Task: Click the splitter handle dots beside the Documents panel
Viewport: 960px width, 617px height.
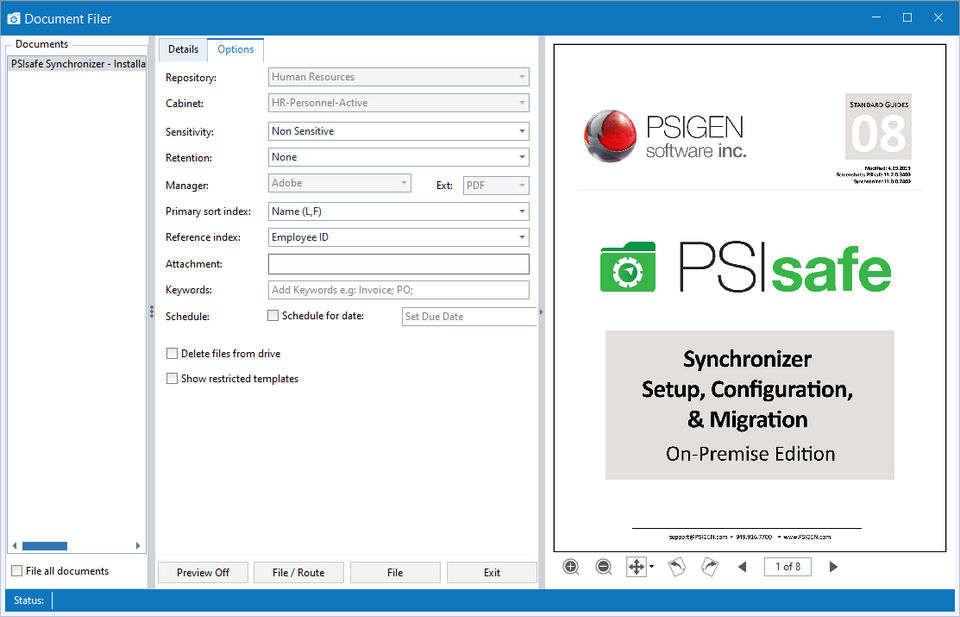Action: coord(151,312)
